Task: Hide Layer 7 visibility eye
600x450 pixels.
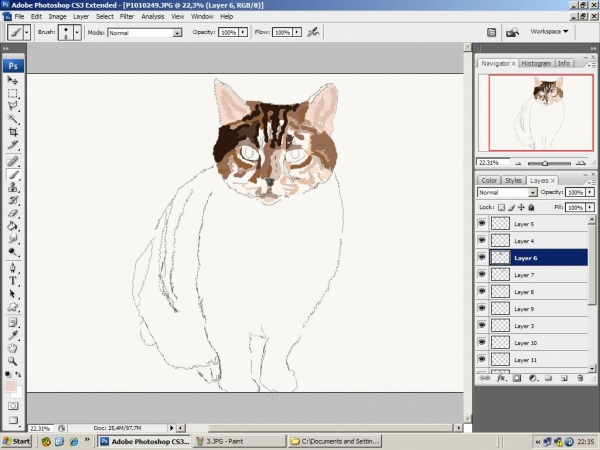Action: tap(482, 274)
